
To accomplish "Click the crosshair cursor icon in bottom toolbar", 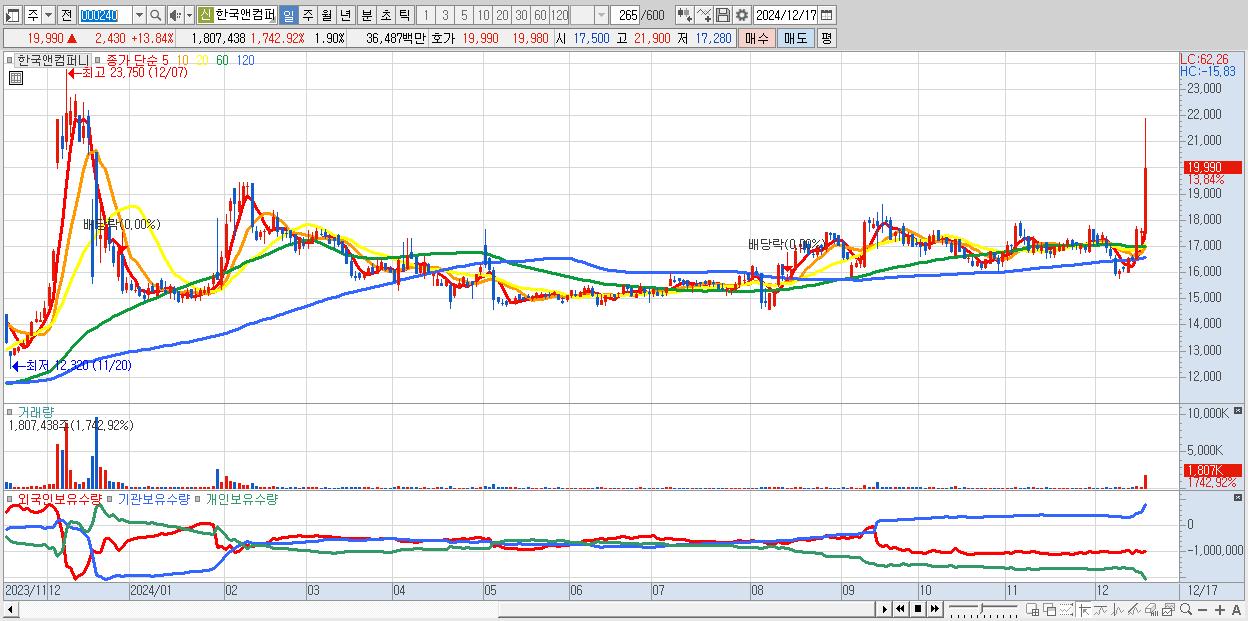I will point(1084,609).
